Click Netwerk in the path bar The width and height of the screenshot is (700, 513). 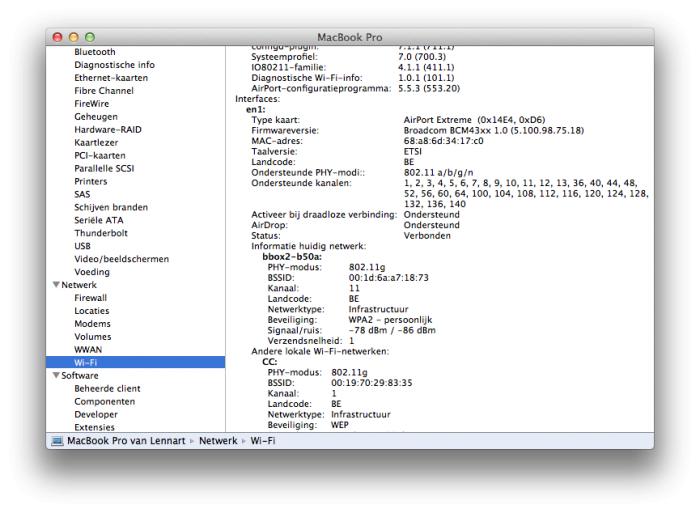pos(218,441)
